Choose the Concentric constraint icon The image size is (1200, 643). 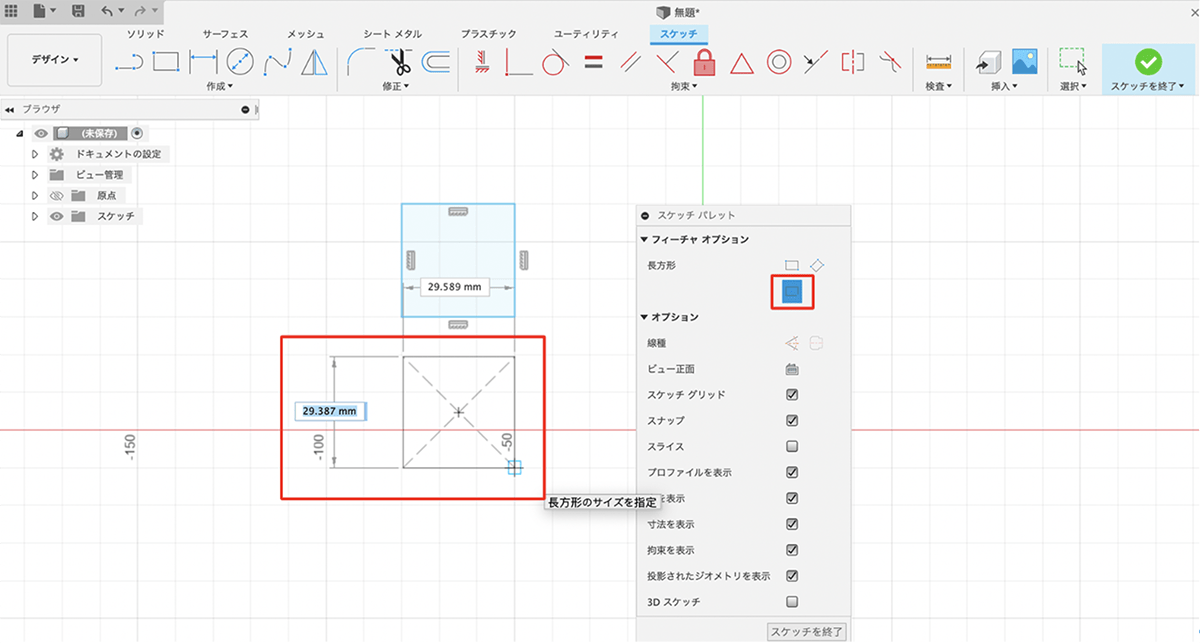[779, 62]
